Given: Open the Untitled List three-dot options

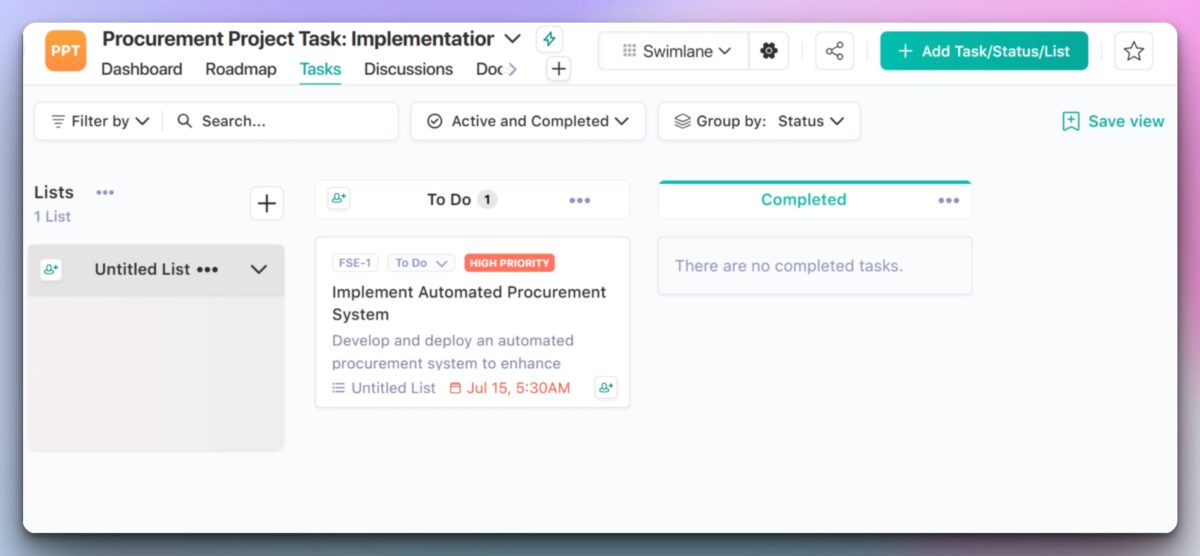Looking at the screenshot, I should [x=207, y=270].
